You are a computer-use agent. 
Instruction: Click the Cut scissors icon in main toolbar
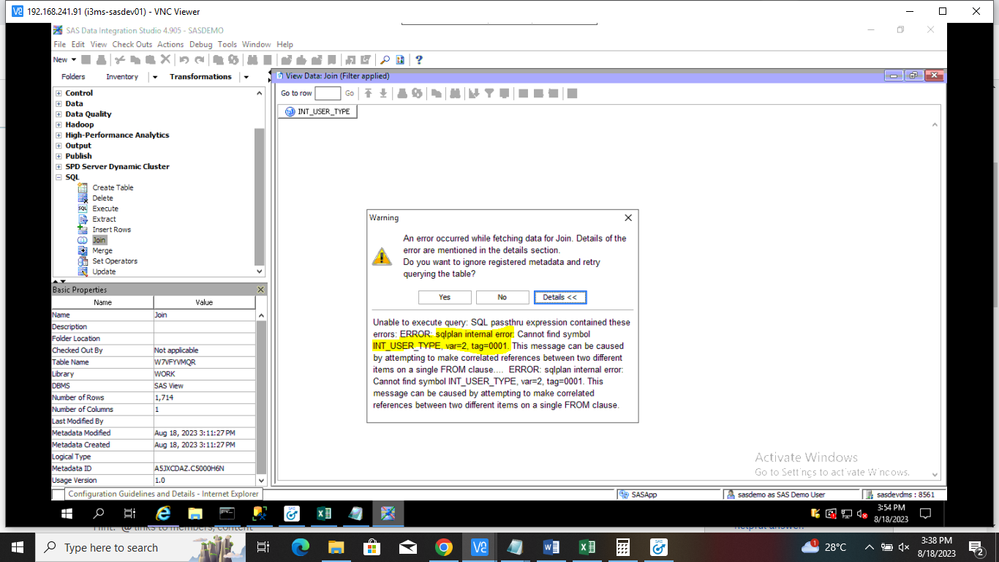click(x=120, y=60)
